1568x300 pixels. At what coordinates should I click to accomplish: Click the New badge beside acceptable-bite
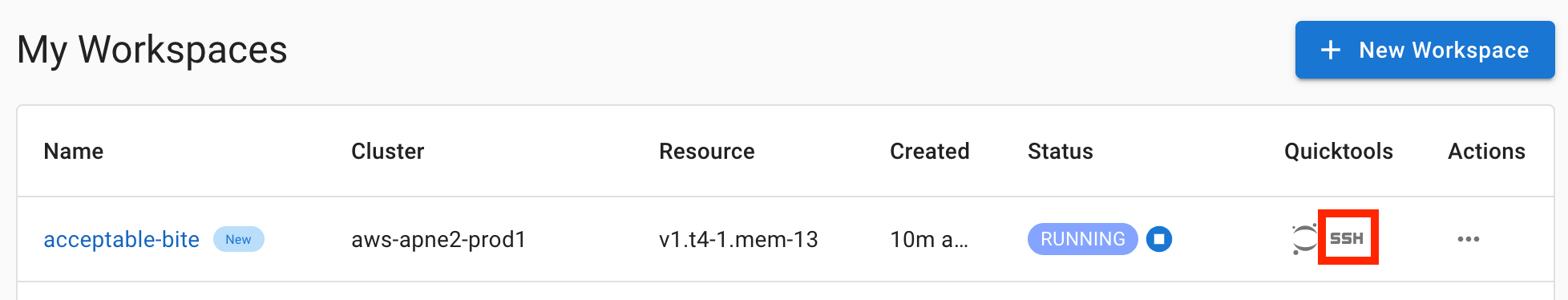pos(238,239)
